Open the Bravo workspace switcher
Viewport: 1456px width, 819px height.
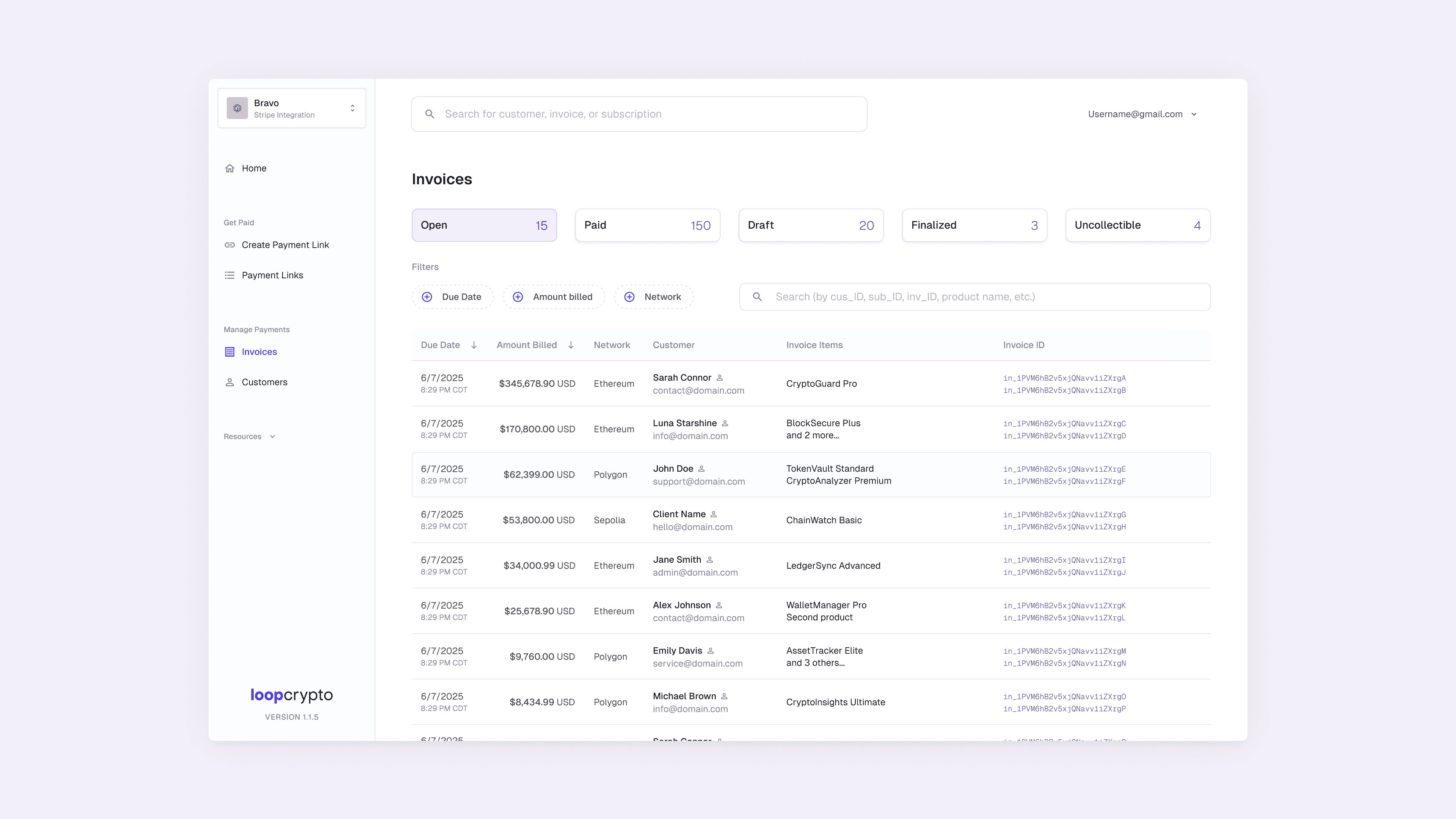(x=292, y=108)
